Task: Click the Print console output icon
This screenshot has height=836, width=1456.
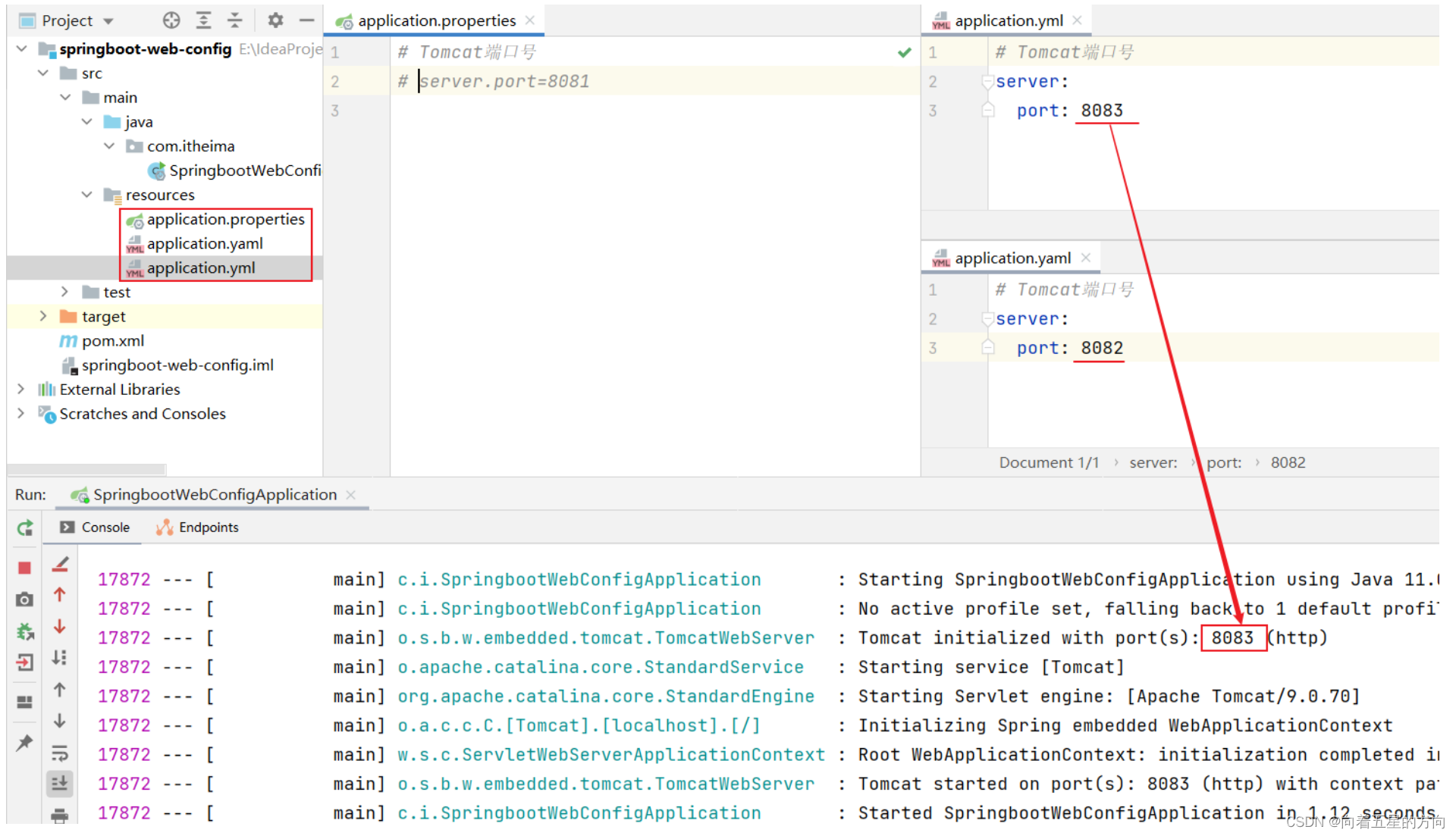Action: (x=60, y=813)
